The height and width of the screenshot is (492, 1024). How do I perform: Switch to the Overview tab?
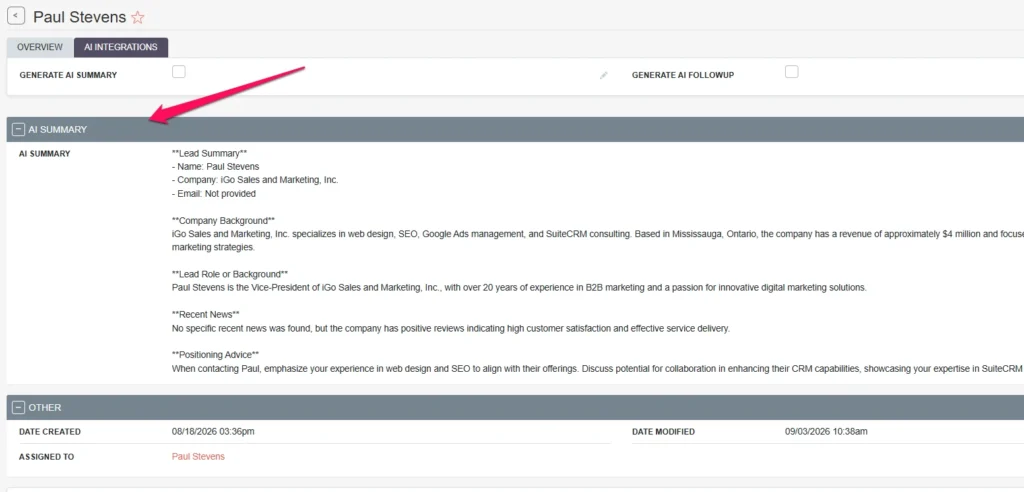tap(40, 47)
